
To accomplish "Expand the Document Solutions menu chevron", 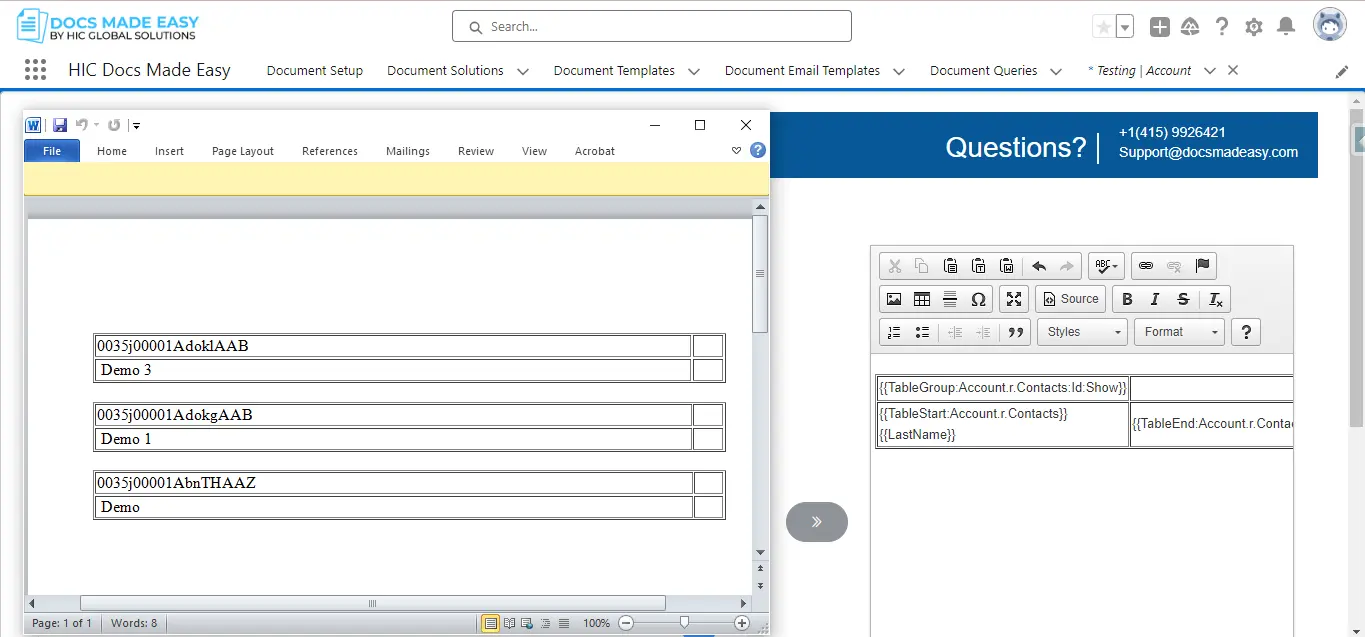I will pos(523,71).
